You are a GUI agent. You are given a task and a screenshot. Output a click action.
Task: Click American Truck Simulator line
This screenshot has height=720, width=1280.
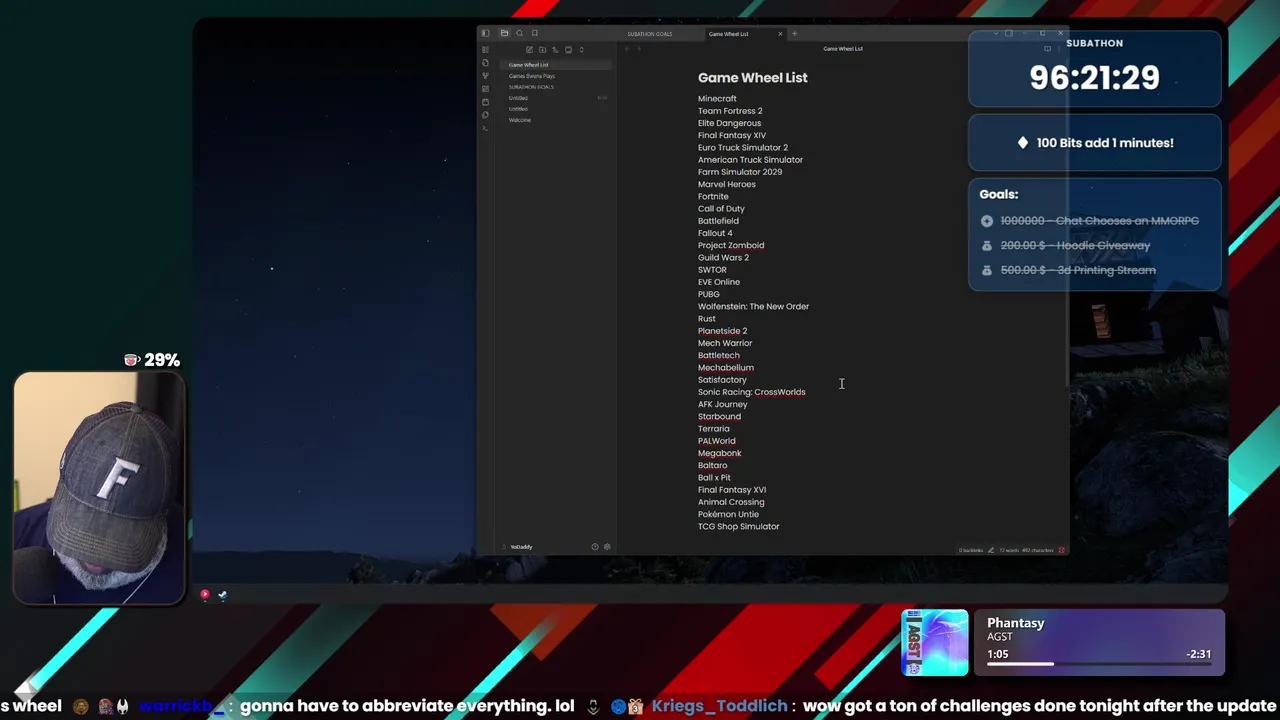tap(750, 160)
